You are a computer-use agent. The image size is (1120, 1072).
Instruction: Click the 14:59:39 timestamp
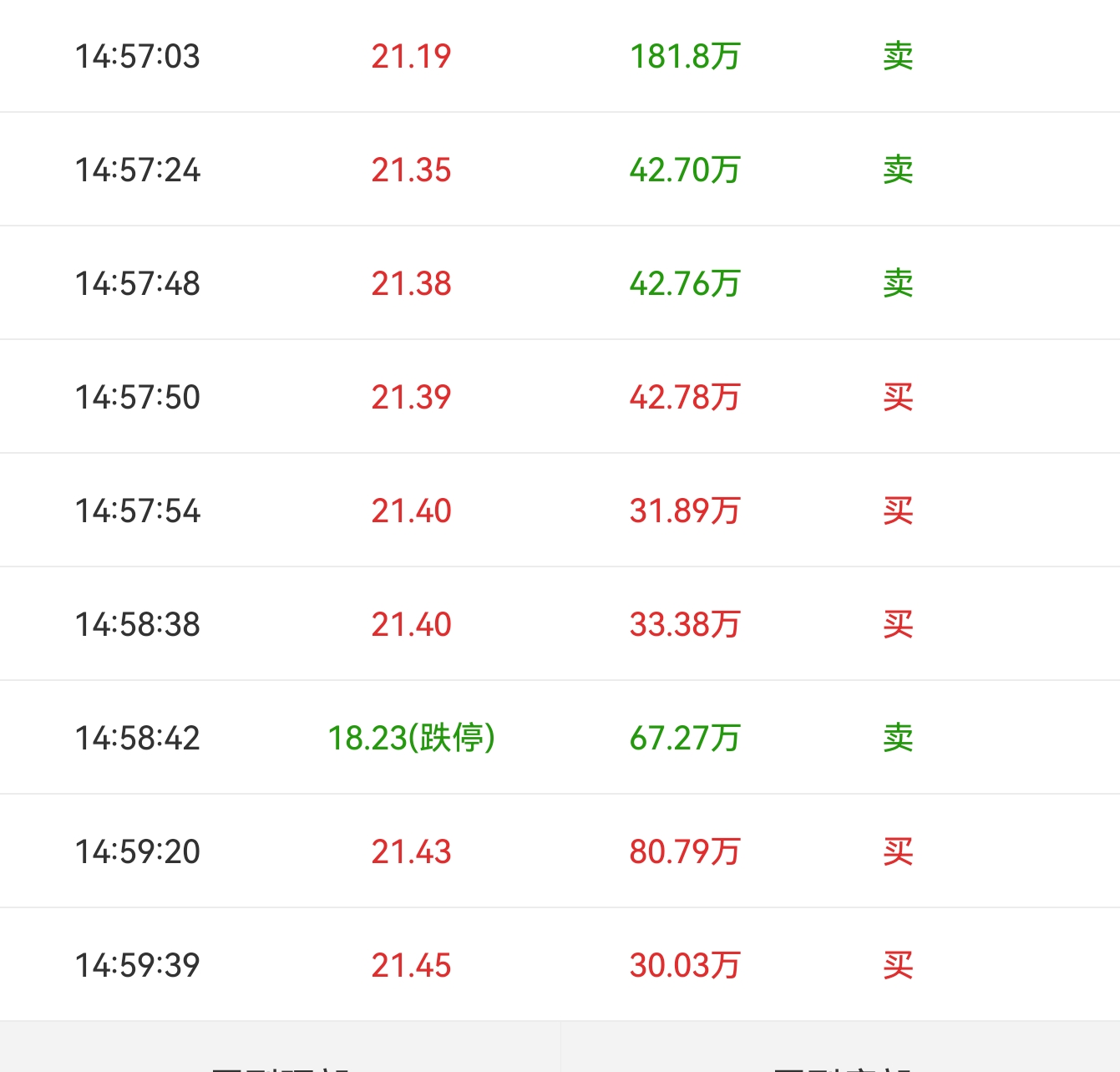[138, 965]
